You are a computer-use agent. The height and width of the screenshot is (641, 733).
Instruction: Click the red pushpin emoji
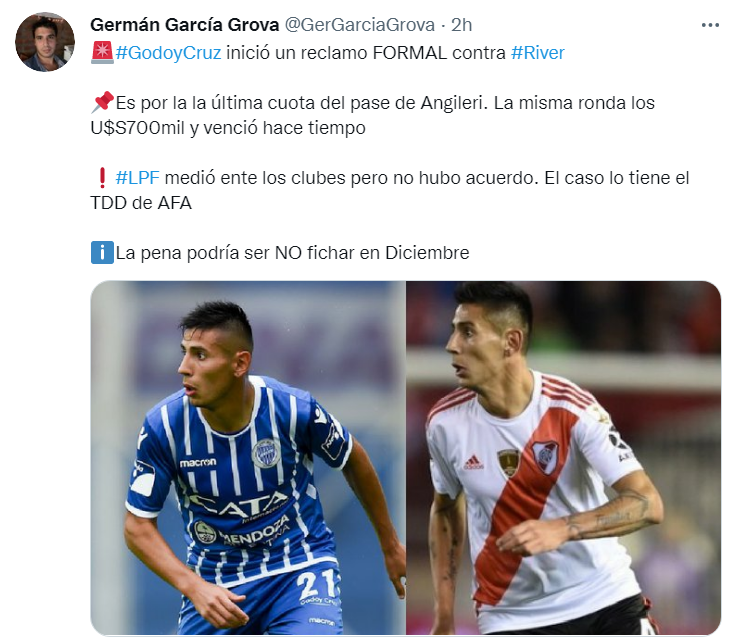[102, 102]
